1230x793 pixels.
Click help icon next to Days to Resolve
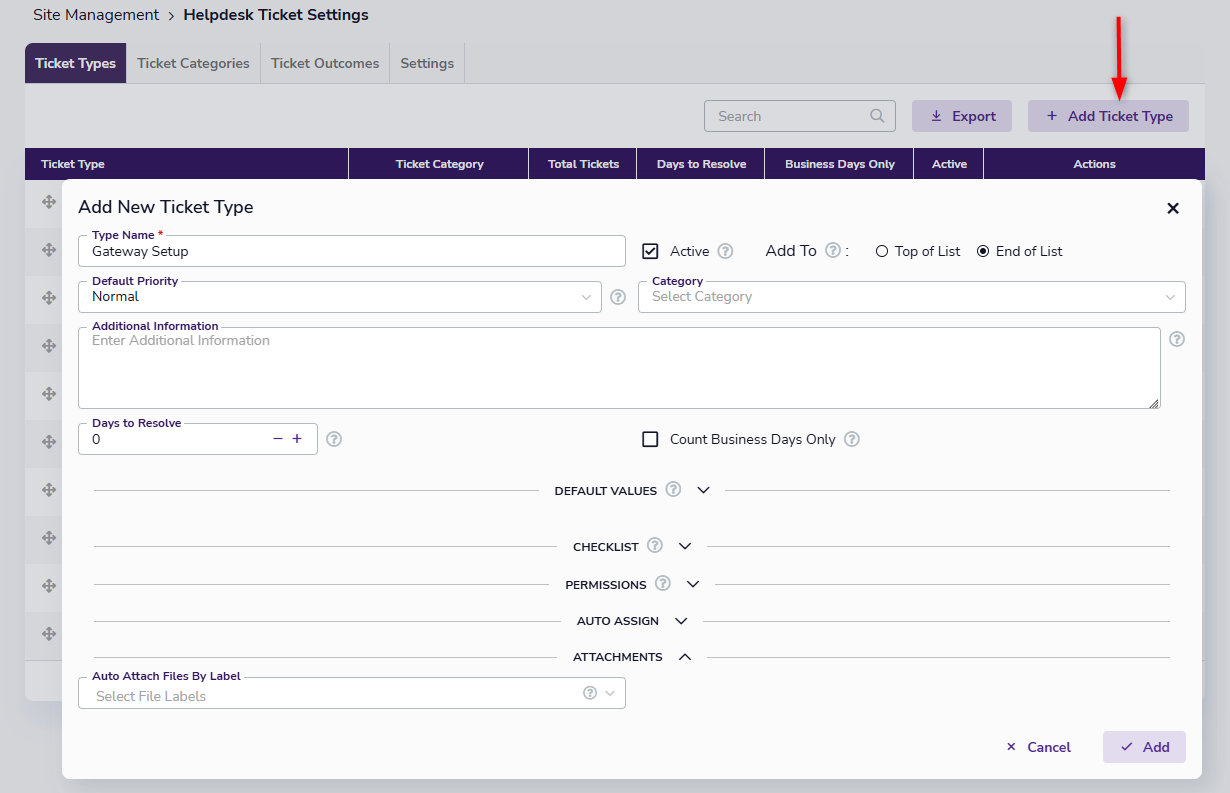click(x=334, y=439)
